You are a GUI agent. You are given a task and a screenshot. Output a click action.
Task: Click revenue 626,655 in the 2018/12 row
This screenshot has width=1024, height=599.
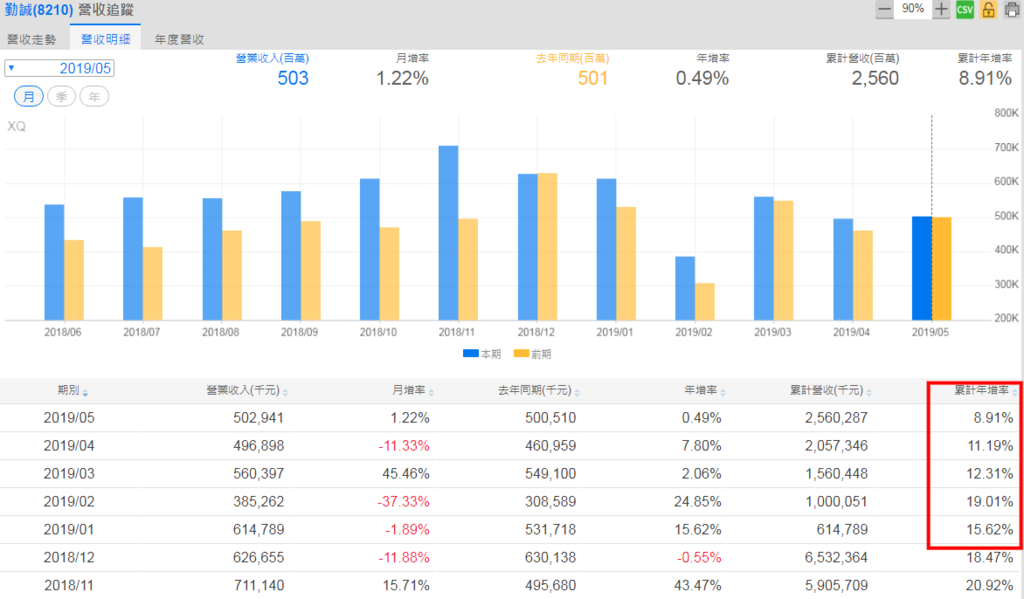point(259,558)
